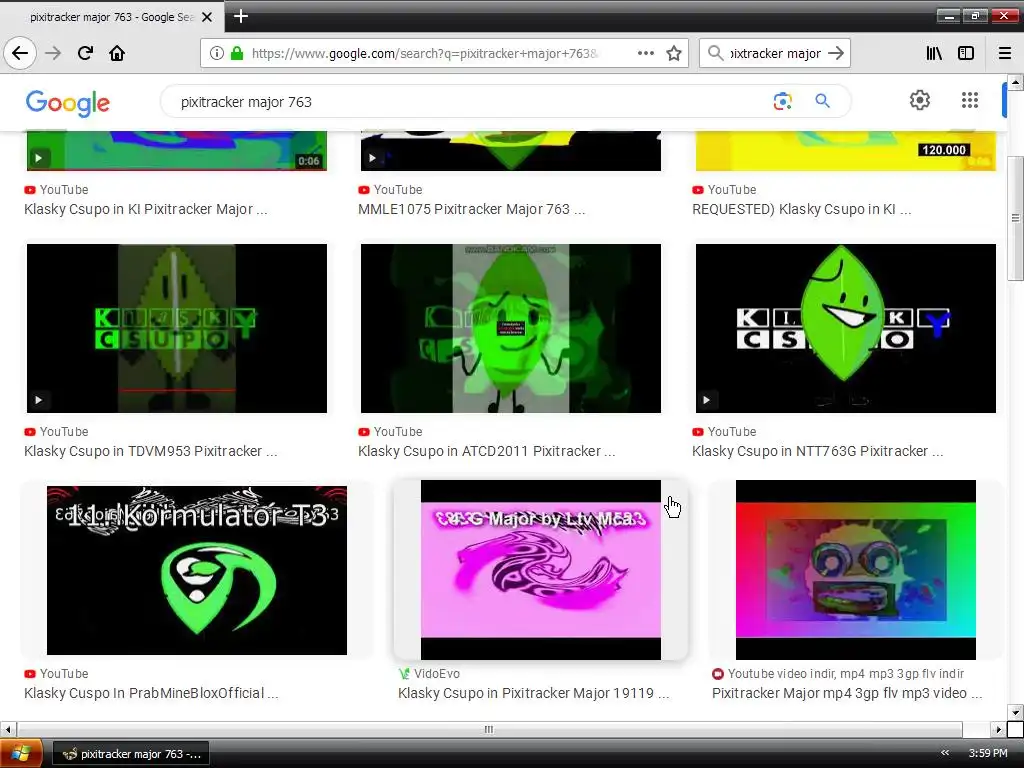The image size is (1024, 768).
Task: Open the rainbow face video thumbnail
Action: [x=856, y=569]
